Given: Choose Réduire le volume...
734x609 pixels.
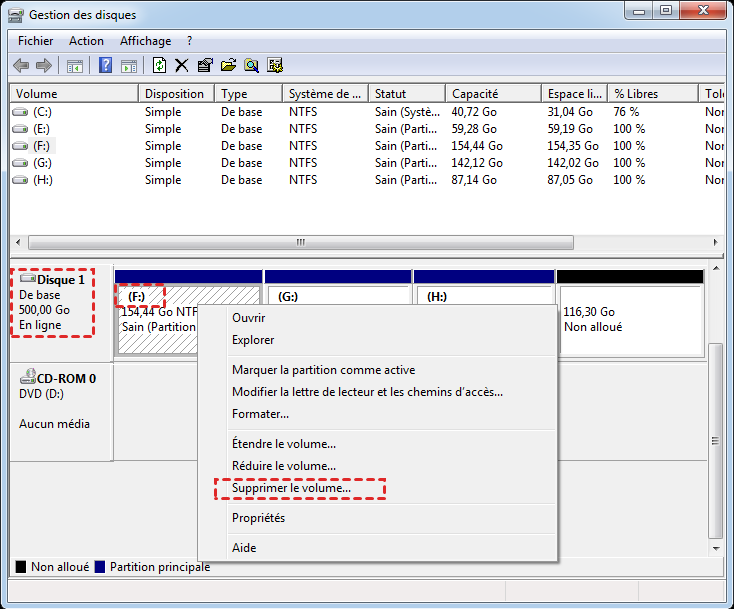Looking at the screenshot, I should pos(378,466).
